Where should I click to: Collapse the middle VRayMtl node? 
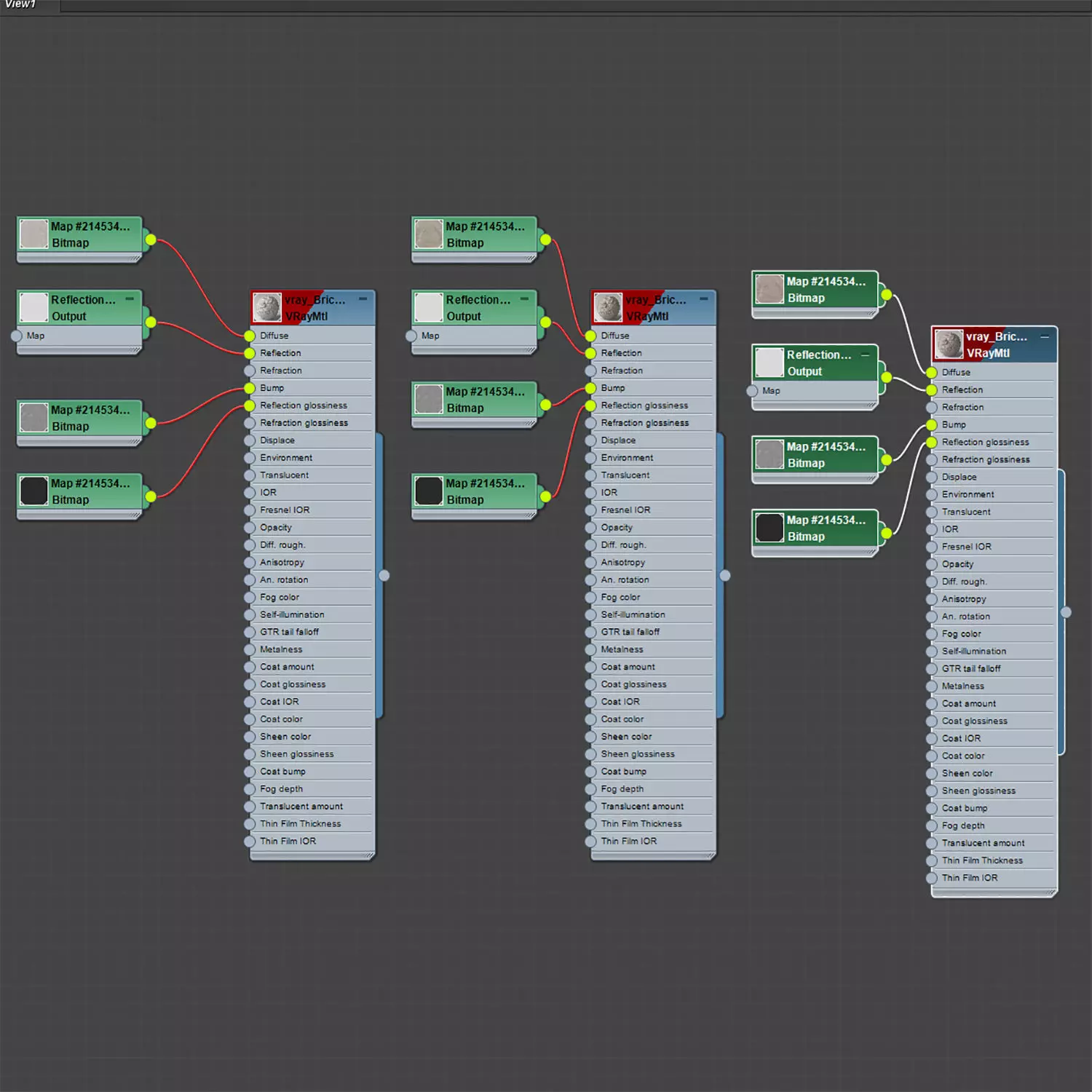(704, 299)
